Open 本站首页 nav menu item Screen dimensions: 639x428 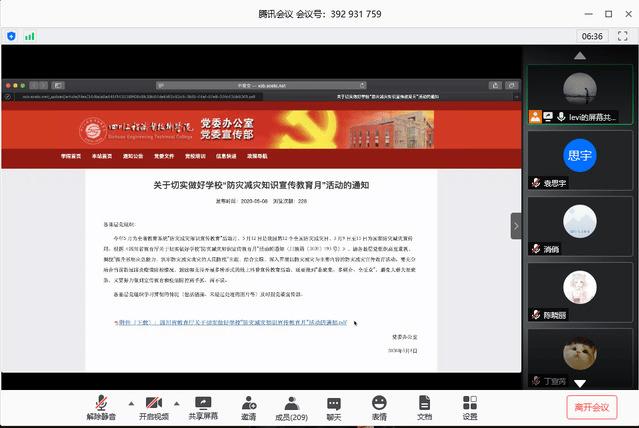[102, 156]
